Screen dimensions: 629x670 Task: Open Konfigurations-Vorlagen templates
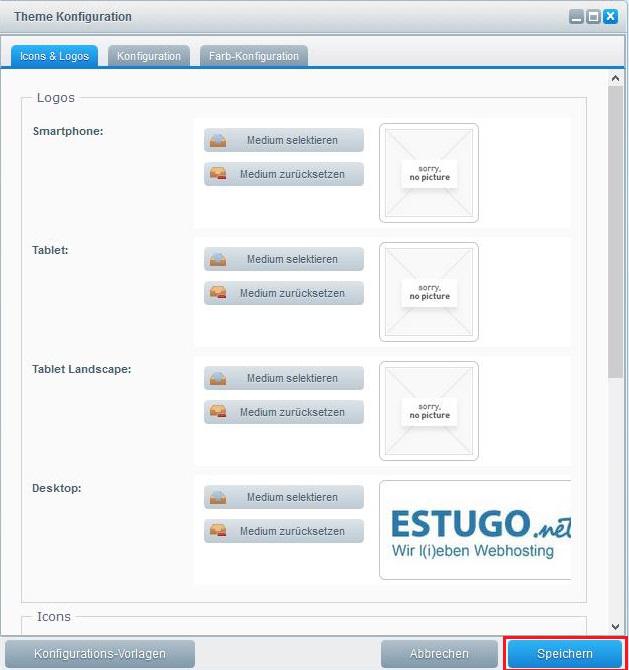(100, 654)
